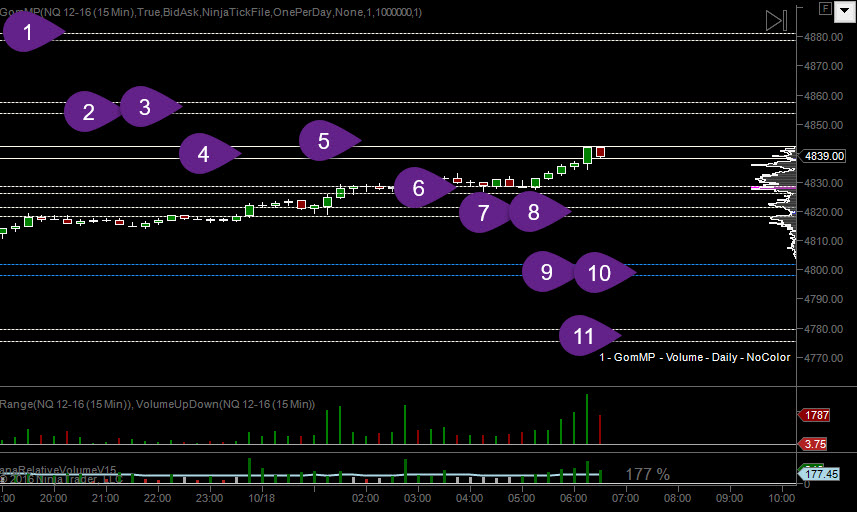Image resolution: width=857 pixels, height=512 pixels.
Task: Click the 4800.00 price axis label
Action: (x=823, y=270)
